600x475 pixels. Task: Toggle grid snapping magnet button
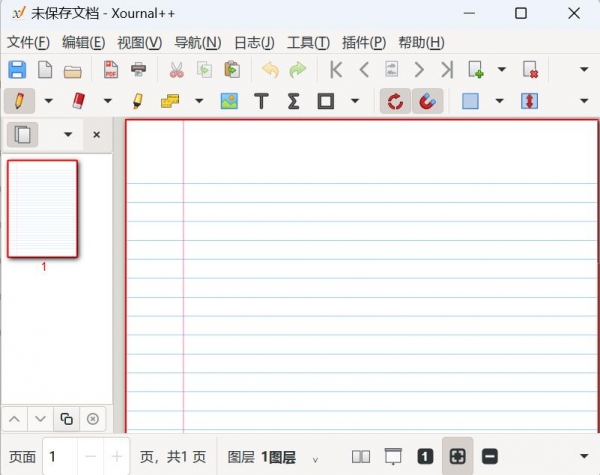(427, 101)
